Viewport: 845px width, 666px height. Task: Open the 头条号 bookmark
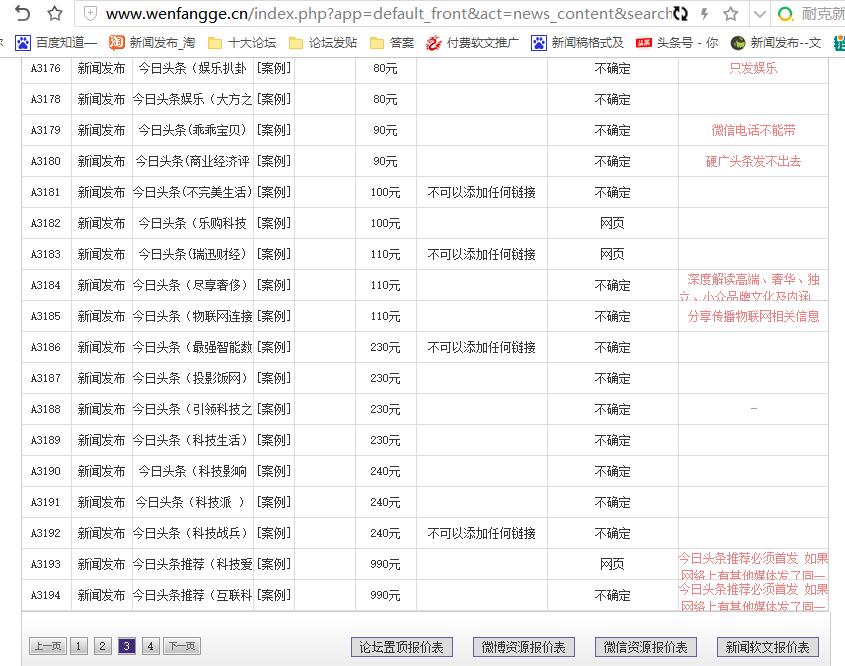point(677,43)
